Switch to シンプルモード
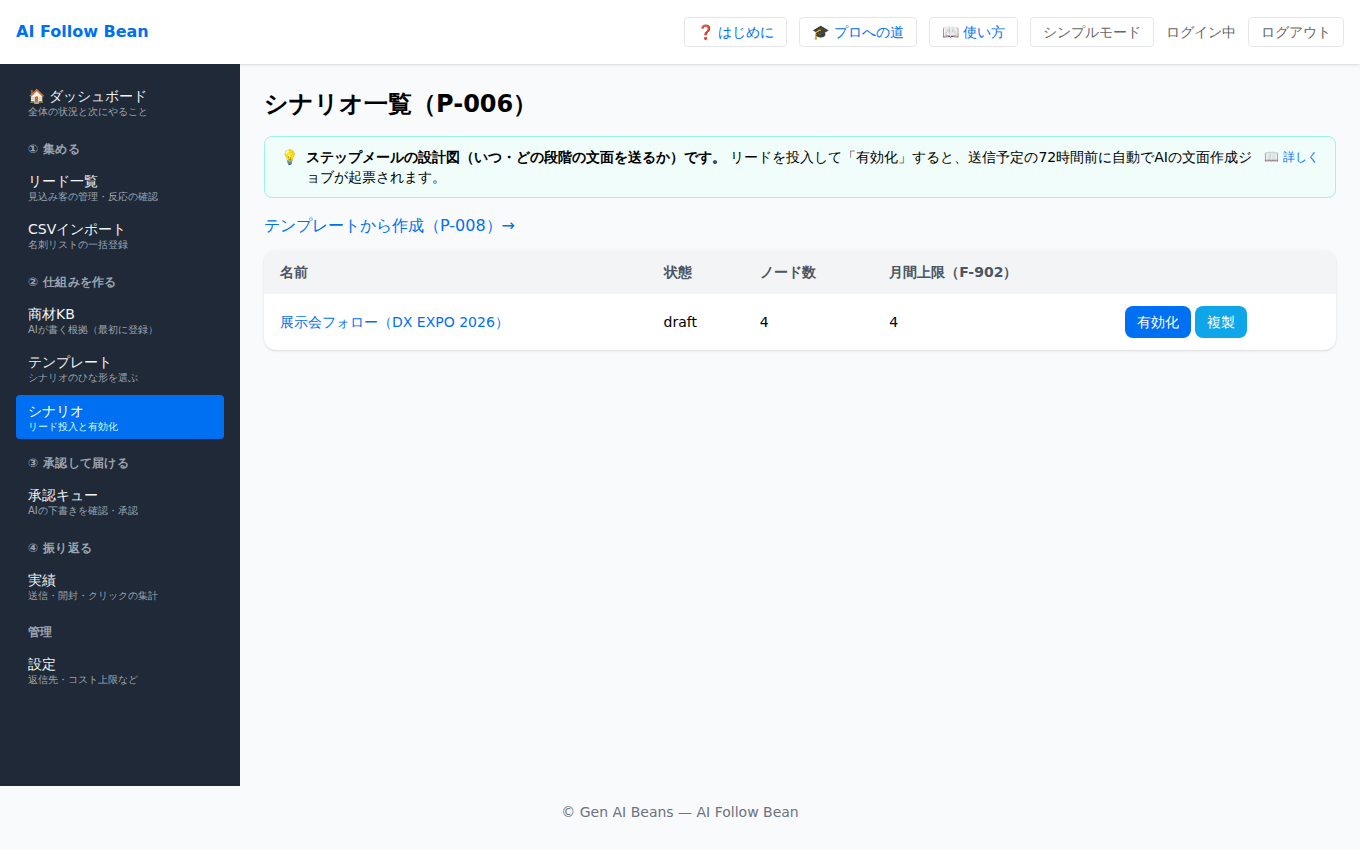Image resolution: width=1360 pixels, height=850 pixels. point(1091,32)
